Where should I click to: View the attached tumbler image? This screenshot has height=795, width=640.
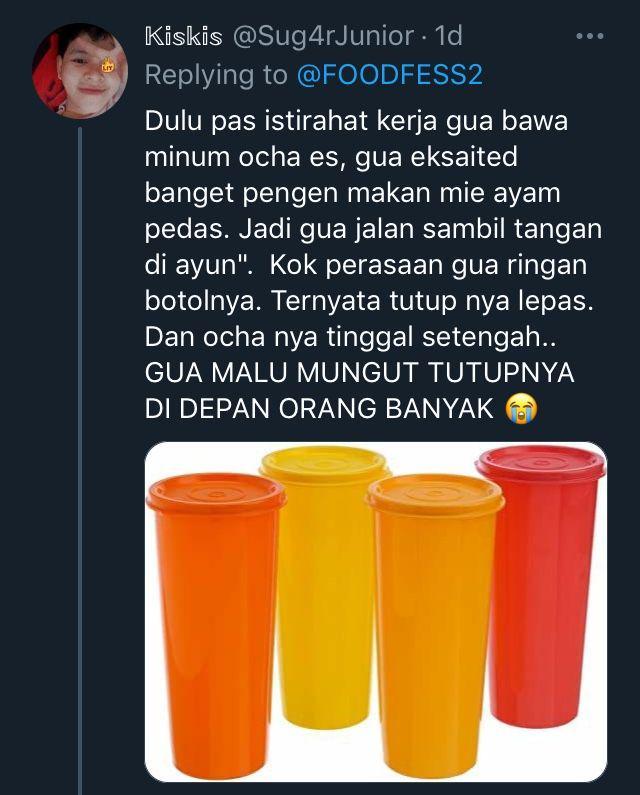click(x=376, y=611)
